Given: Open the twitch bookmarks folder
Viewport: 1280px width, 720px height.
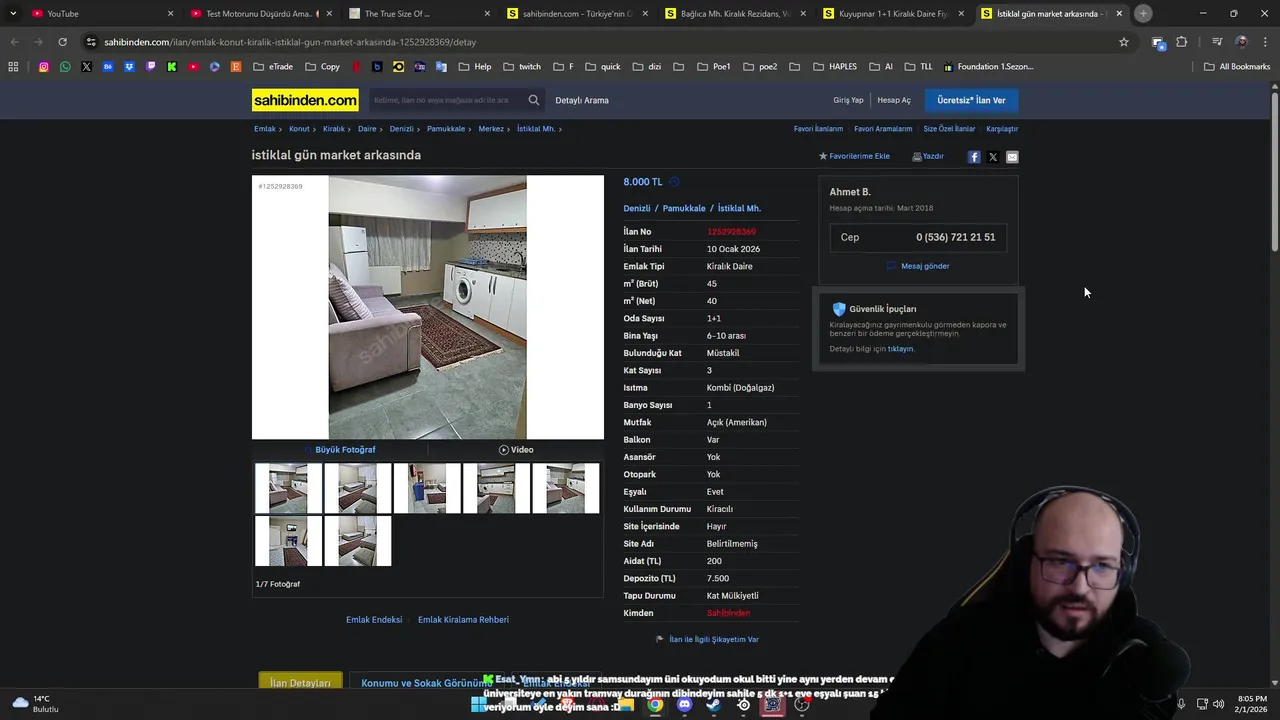Looking at the screenshot, I should click(522, 67).
